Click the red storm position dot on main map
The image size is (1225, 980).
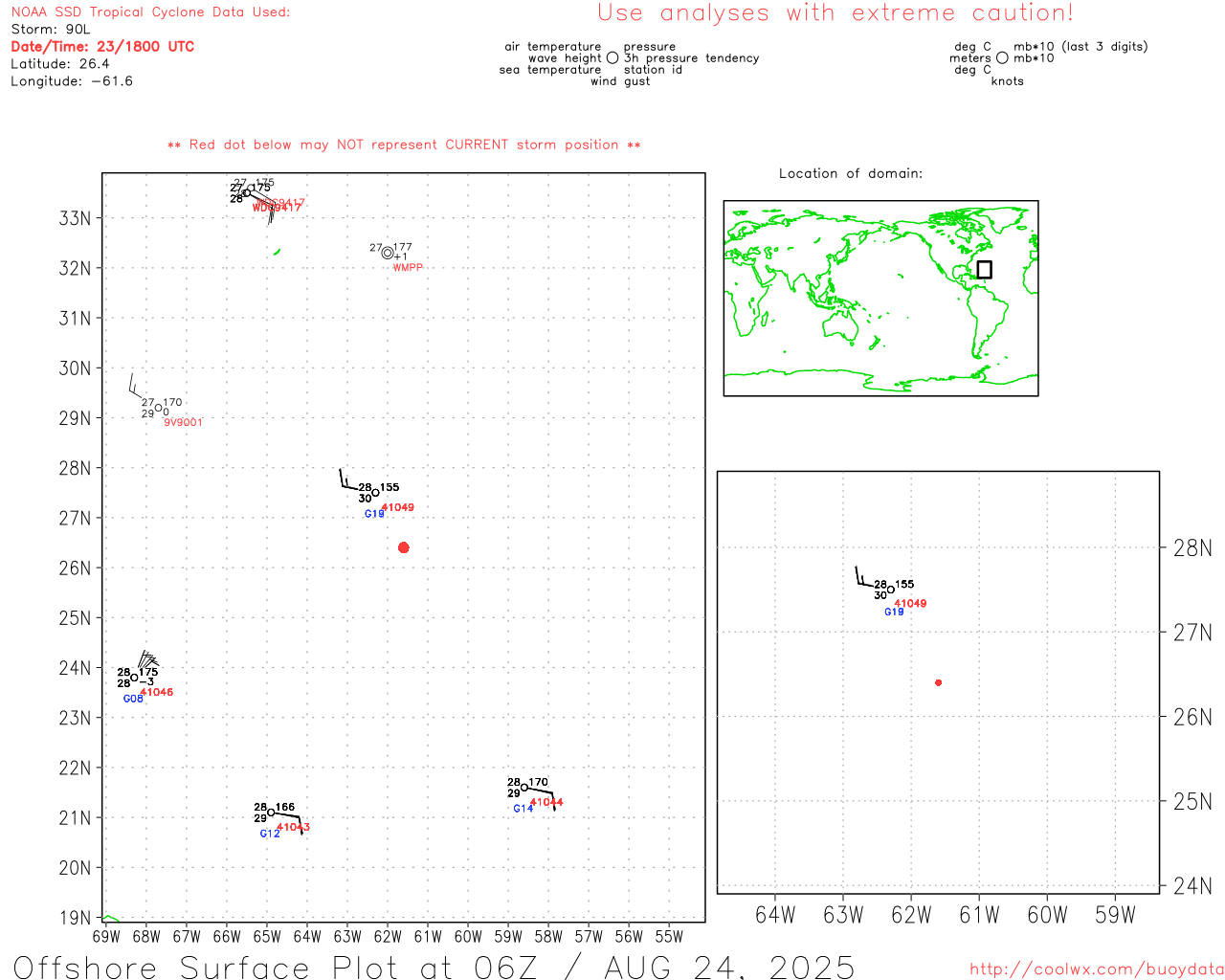tap(403, 547)
